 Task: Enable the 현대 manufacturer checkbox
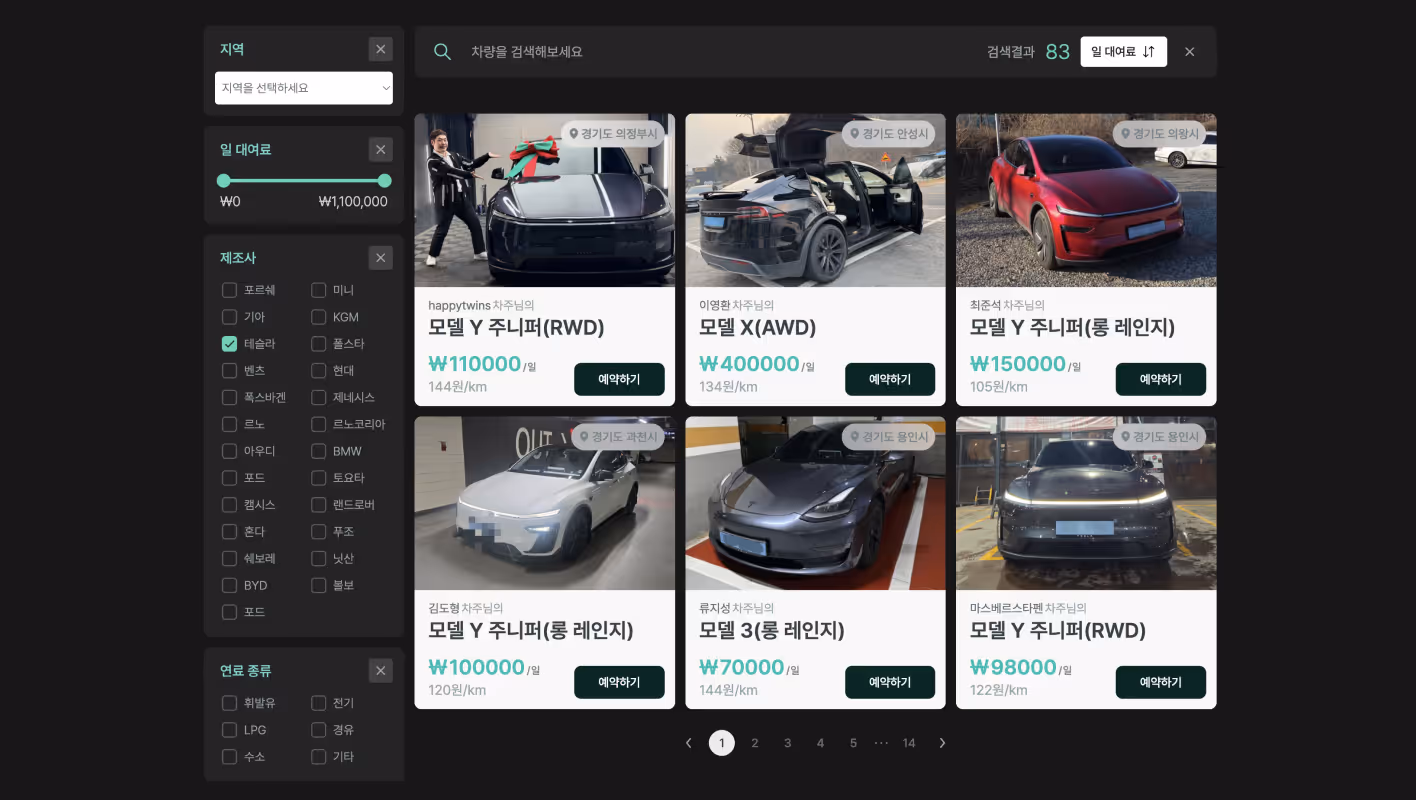pos(318,371)
